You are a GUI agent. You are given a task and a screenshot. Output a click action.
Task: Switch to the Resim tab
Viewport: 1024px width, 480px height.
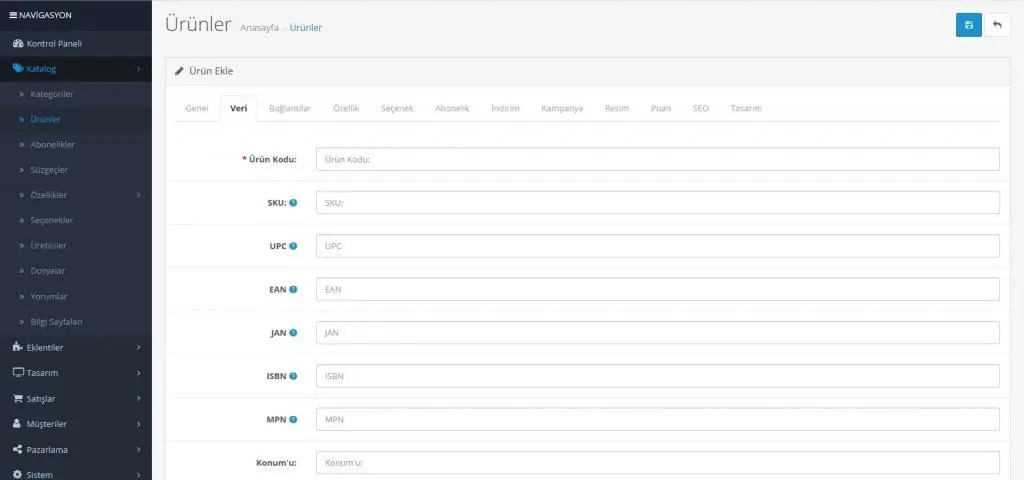(x=616, y=108)
